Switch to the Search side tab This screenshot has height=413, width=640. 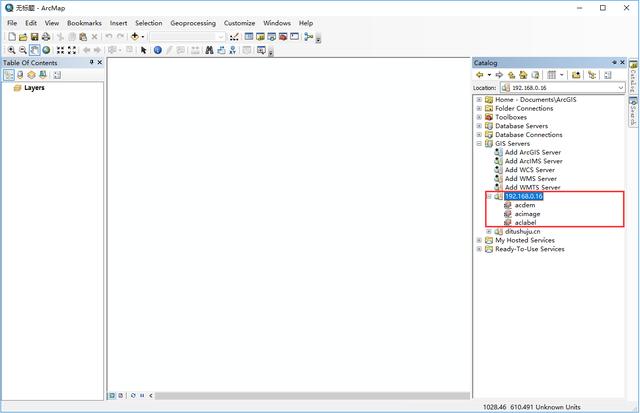633,111
